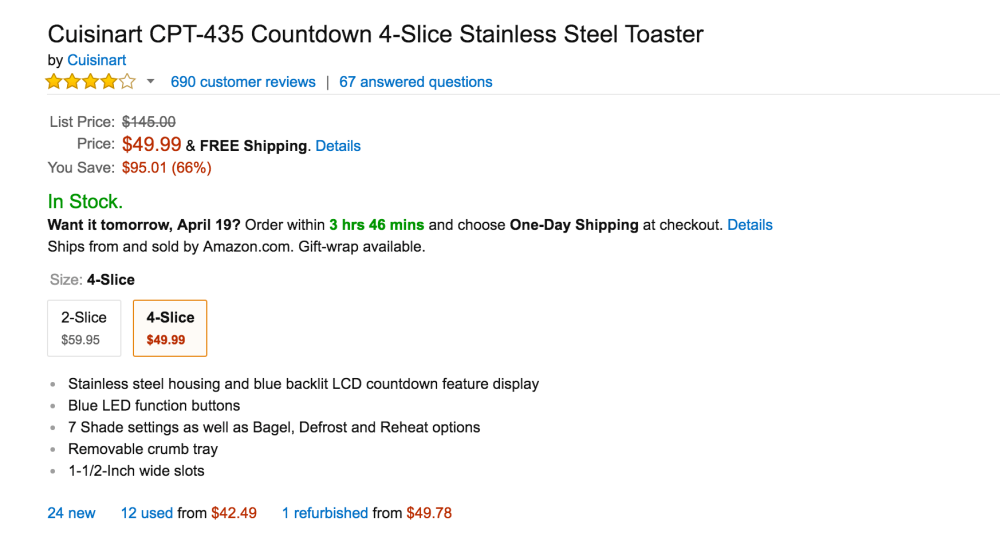Click the $49.99 main price
Image resolution: width=1000 pixels, height=533 pixels.
pos(152,145)
